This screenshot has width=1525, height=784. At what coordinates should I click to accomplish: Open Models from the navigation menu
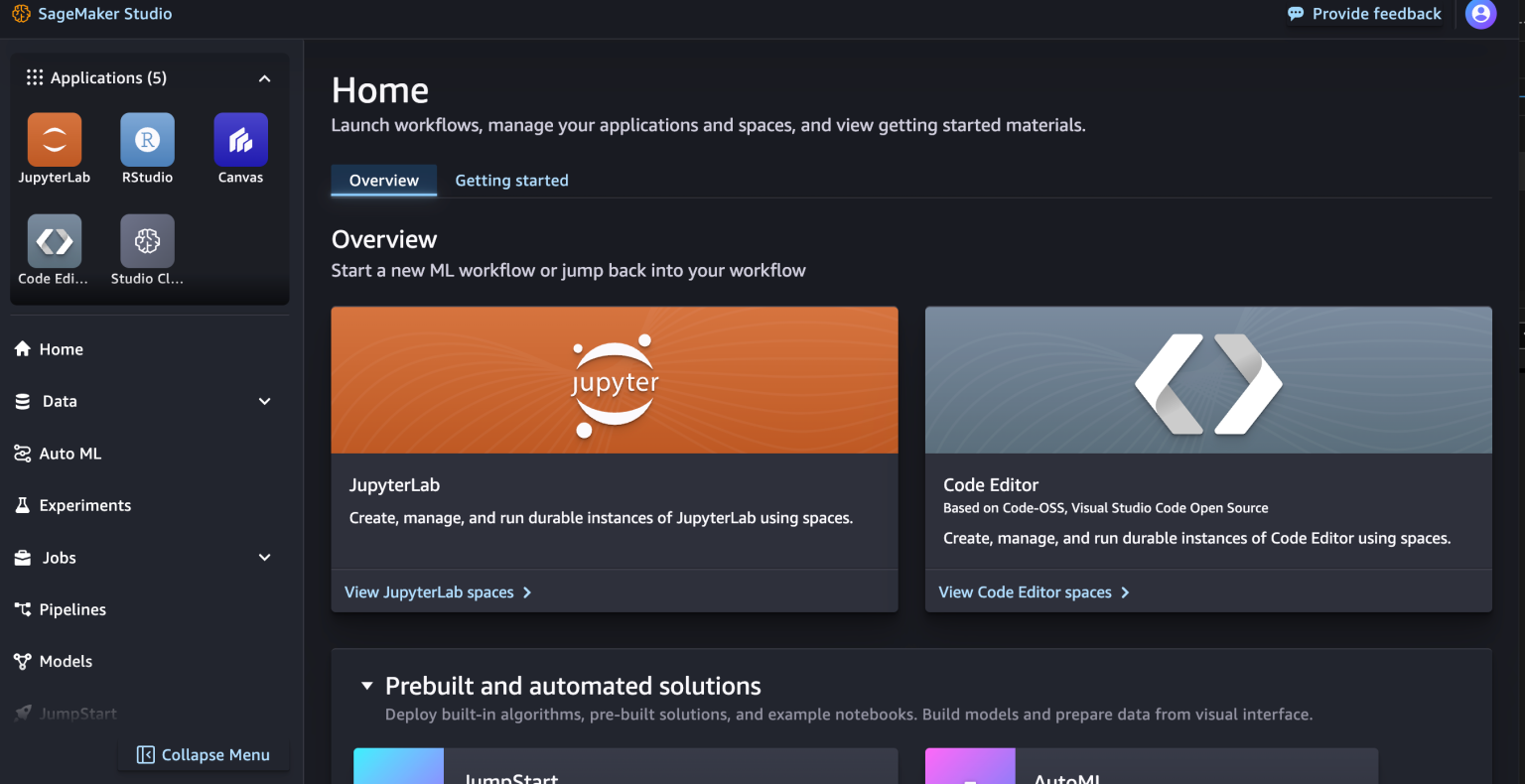click(64, 661)
